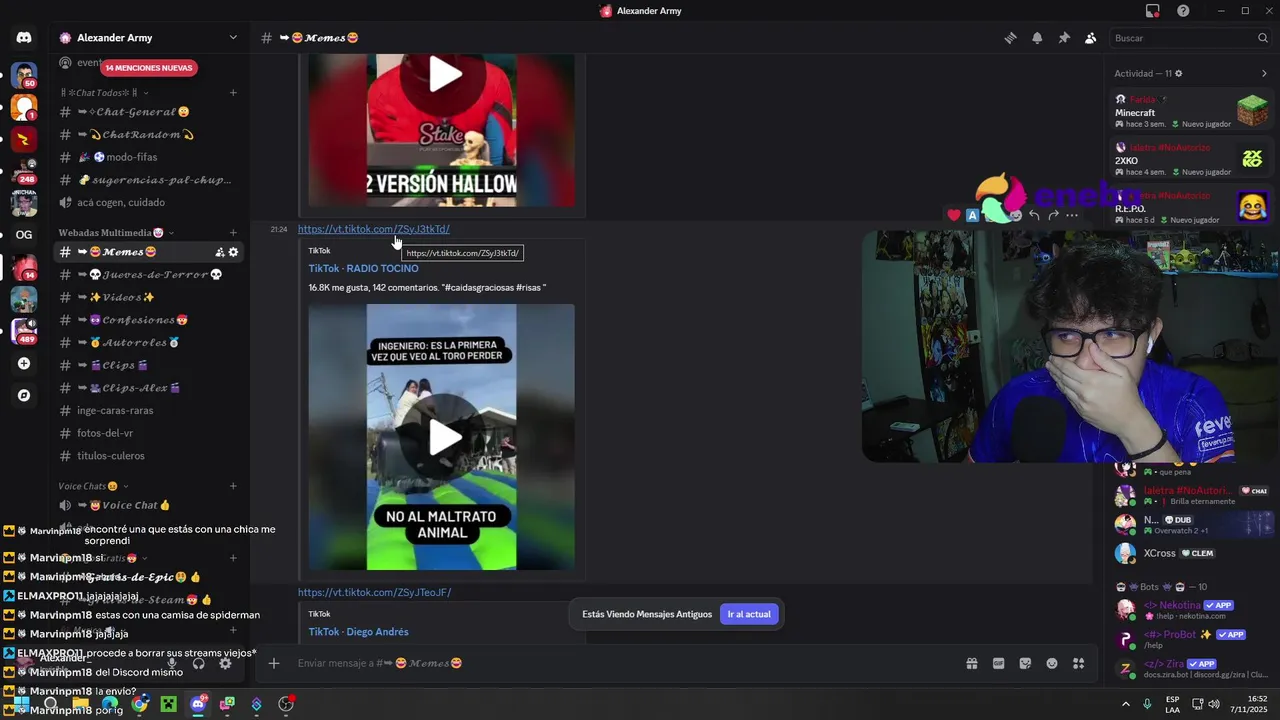Play the RADIO TOCINO bull video

tap(445, 437)
